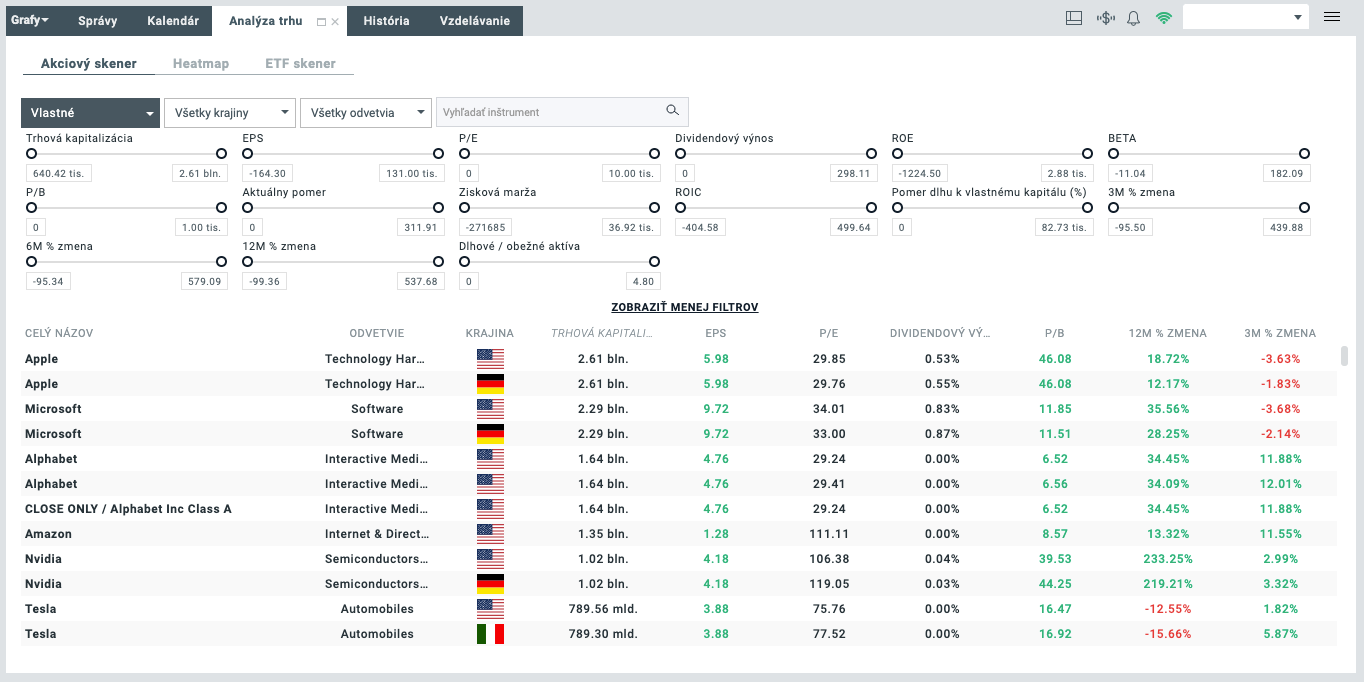The image size is (1364, 682).
Task: Expand the Vlastné preset dropdown
Action: click(x=91, y=113)
